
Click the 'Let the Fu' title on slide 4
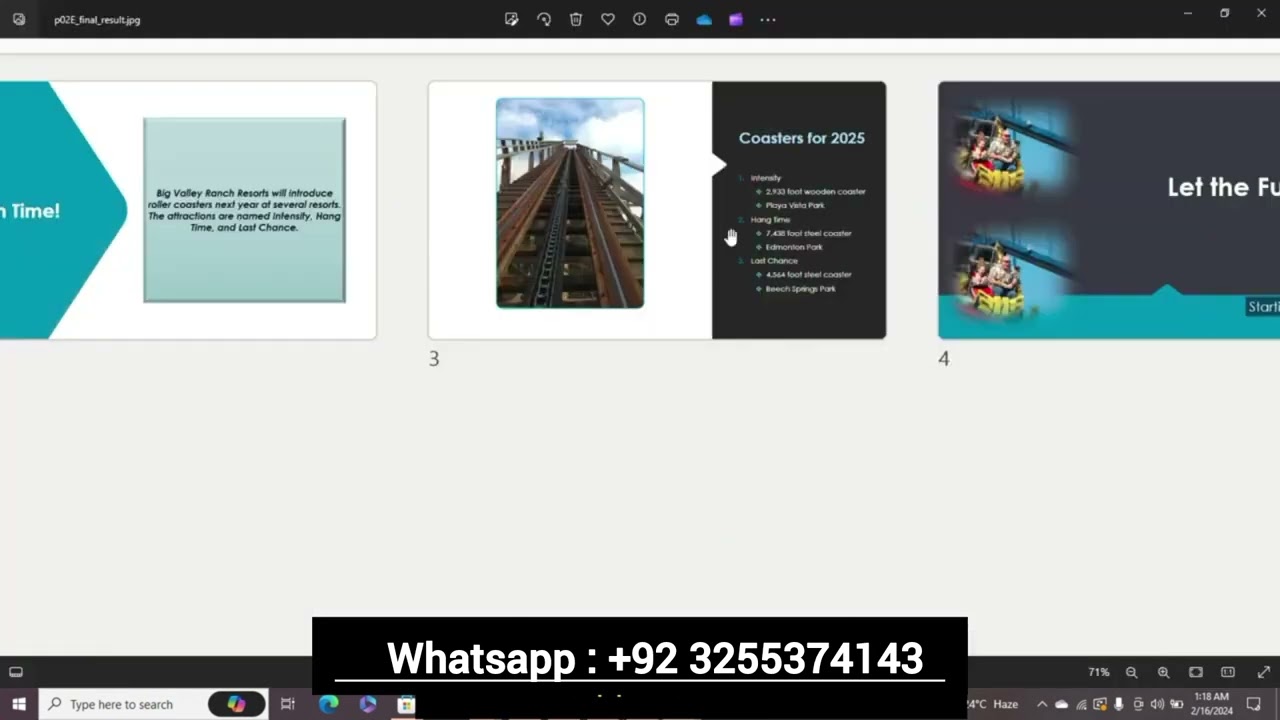(x=1223, y=187)
